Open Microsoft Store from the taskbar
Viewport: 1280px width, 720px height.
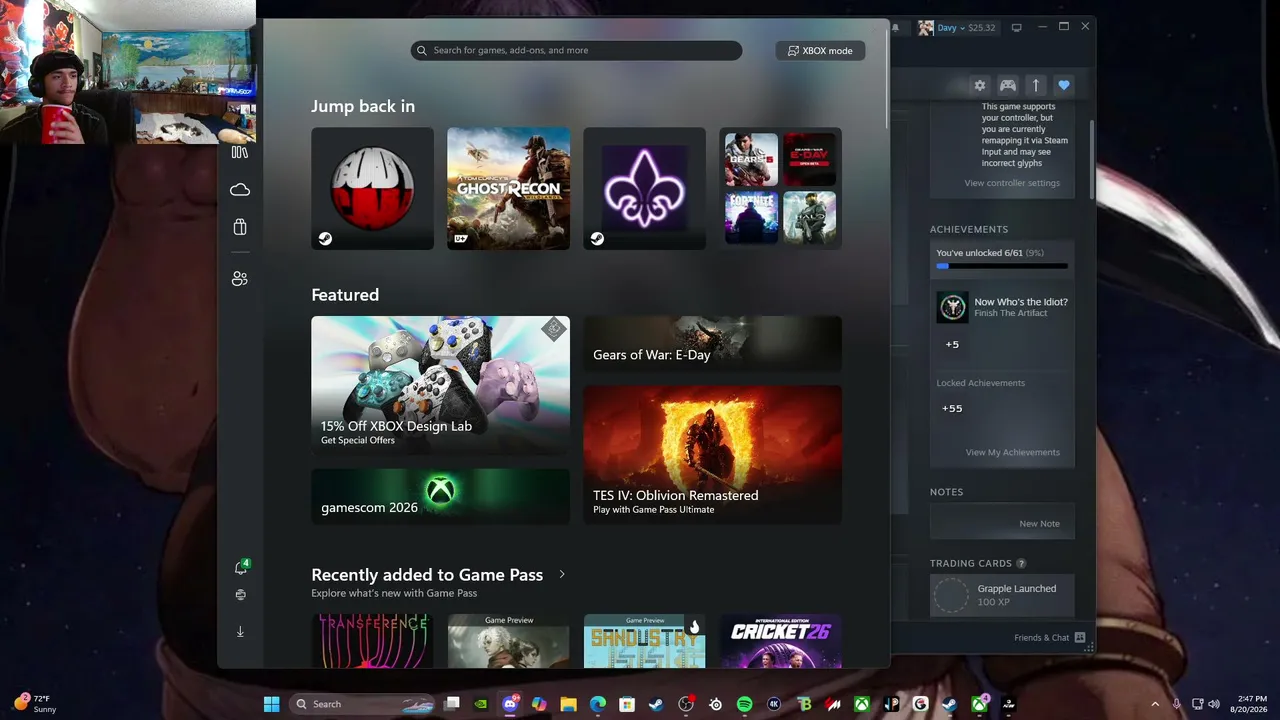tap(627, 704)
